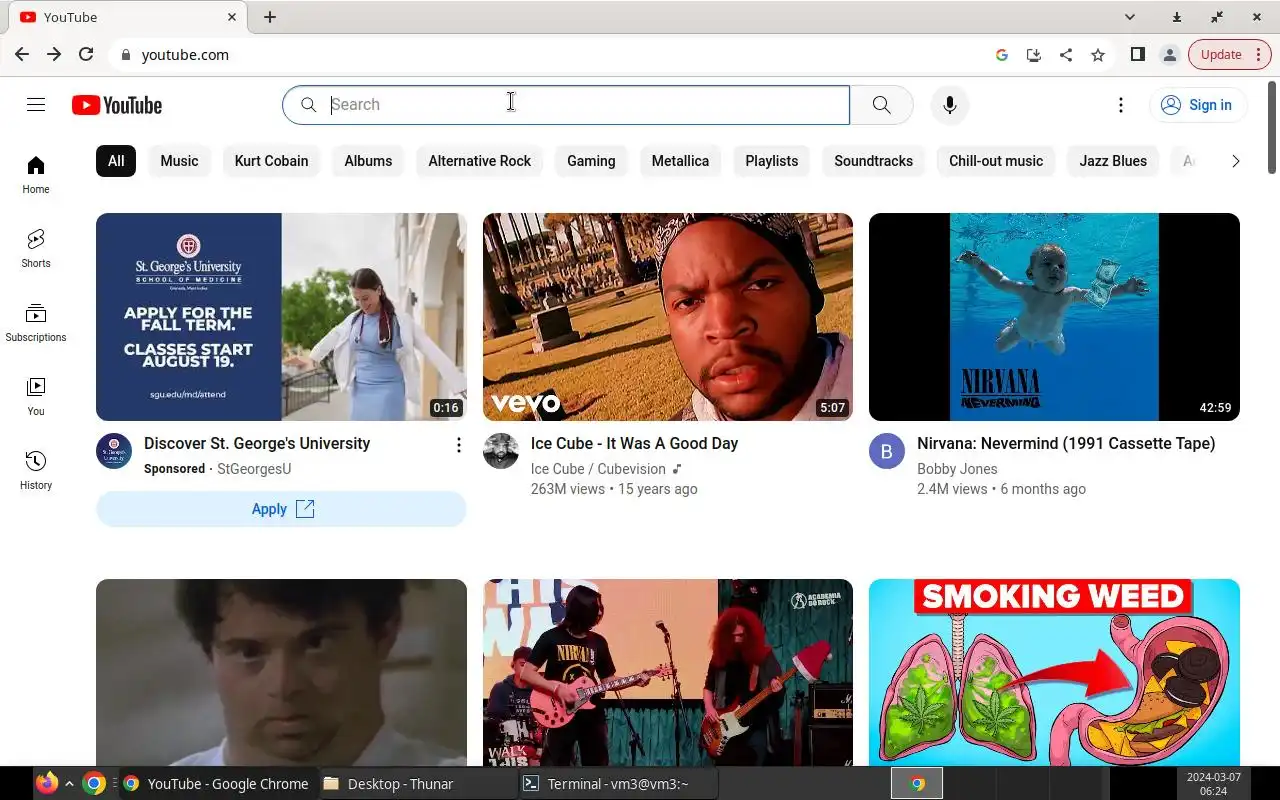Switch to Desktop - Thunar taskbar window
This screenshot has height=800, width=1280.
click(x=418, y=784)
